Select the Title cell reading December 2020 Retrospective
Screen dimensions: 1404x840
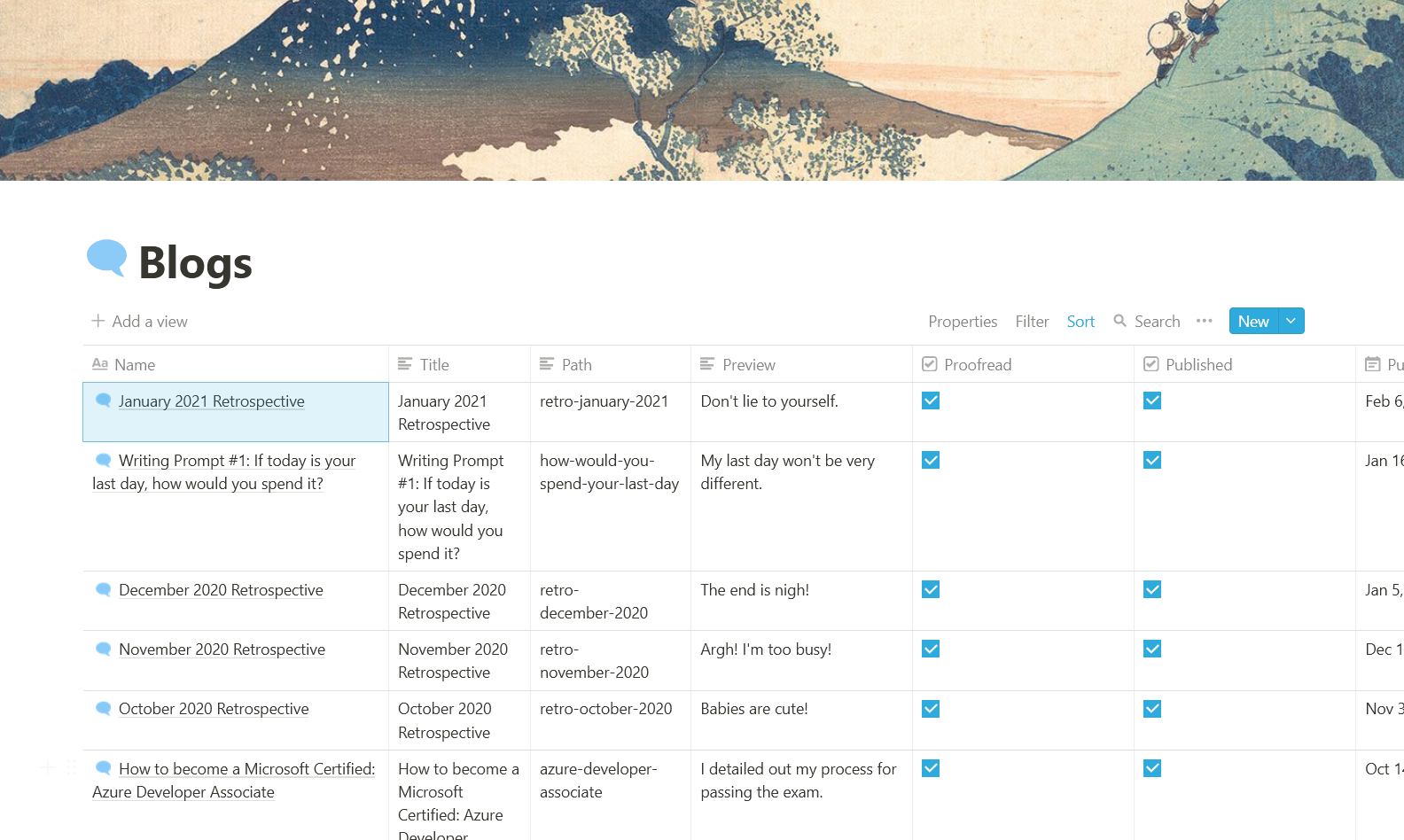tap(459, 601)
